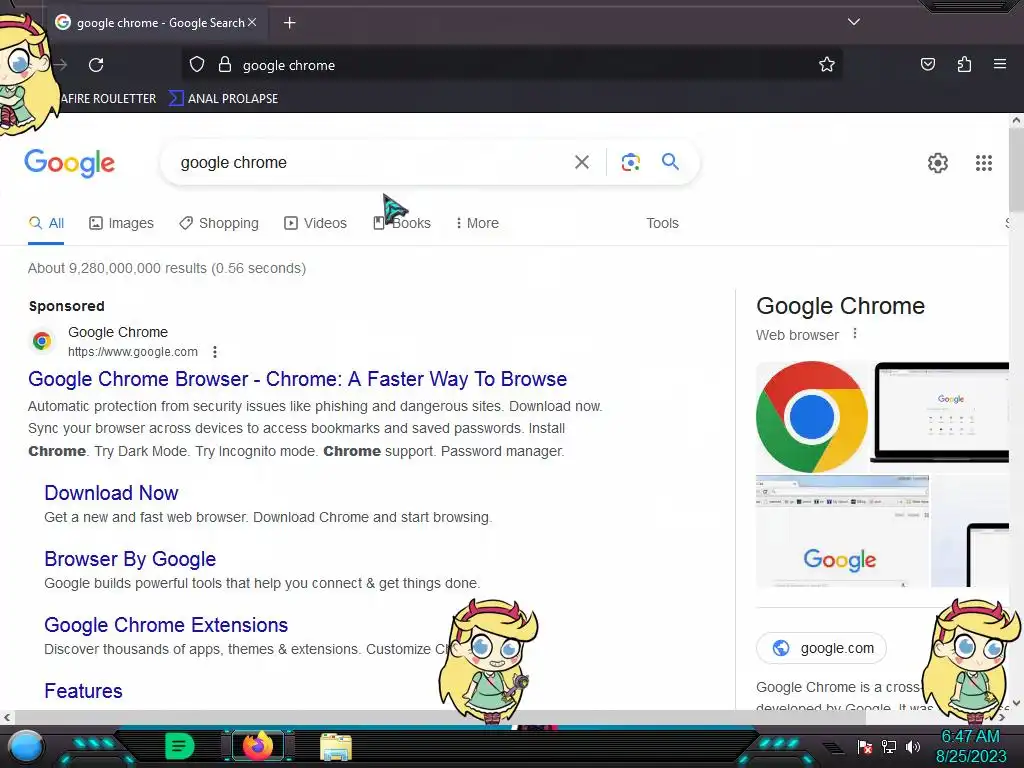This screenshot has height=768, width=1024.
Task: Open the Firefox hamburger menu
Action: pyautogui.click(x=999, y=64)
